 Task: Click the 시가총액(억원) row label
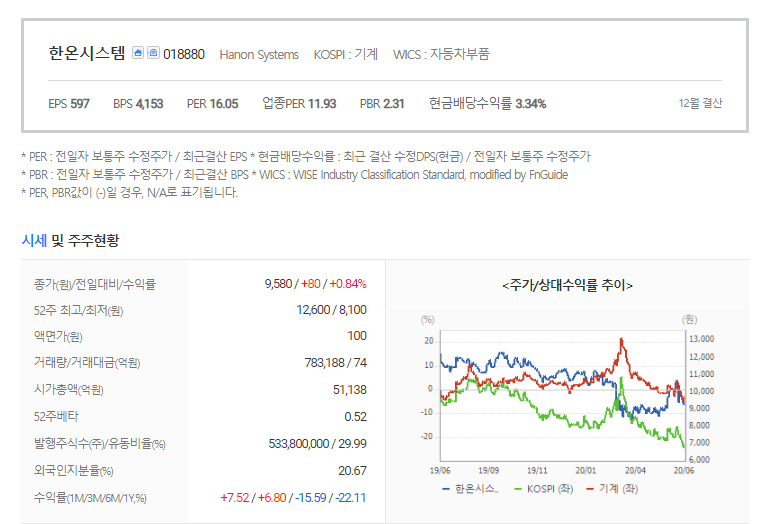[69, 390]
